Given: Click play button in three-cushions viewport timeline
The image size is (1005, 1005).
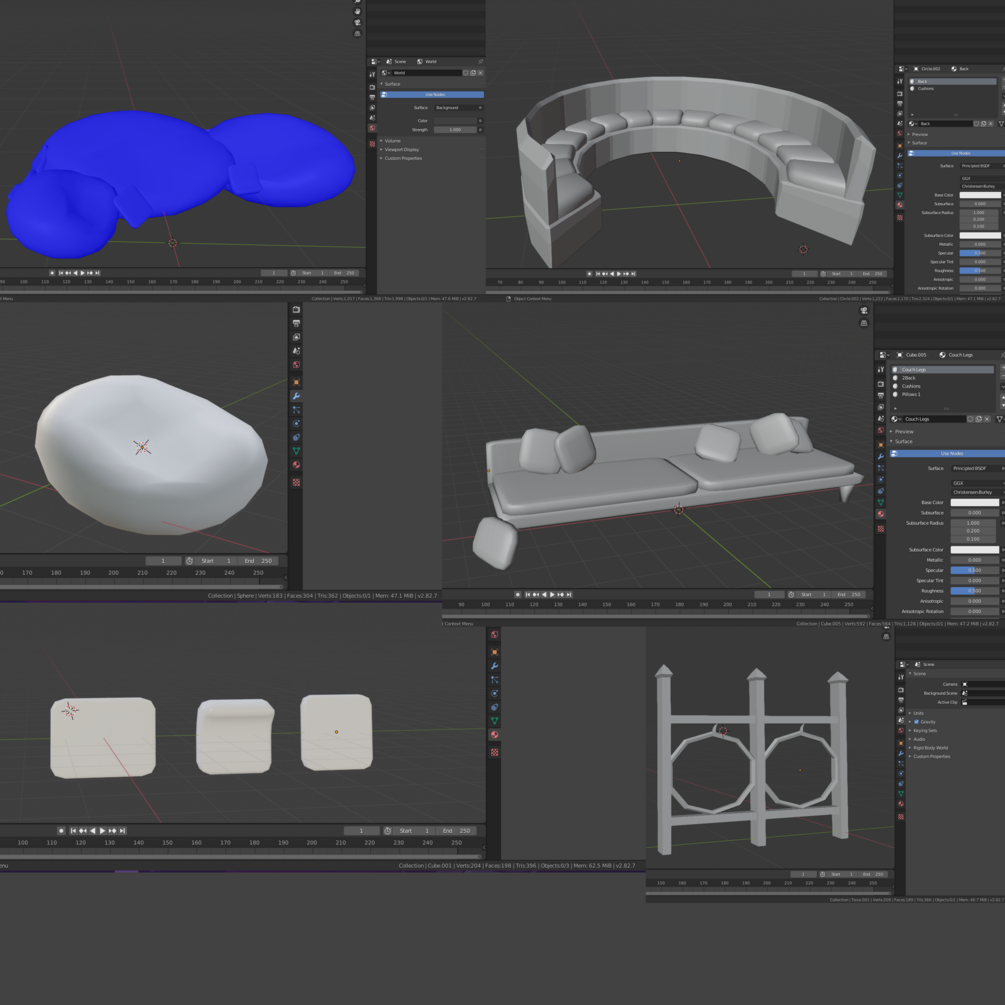Looking at the screenshot, I should click(103, 831).
